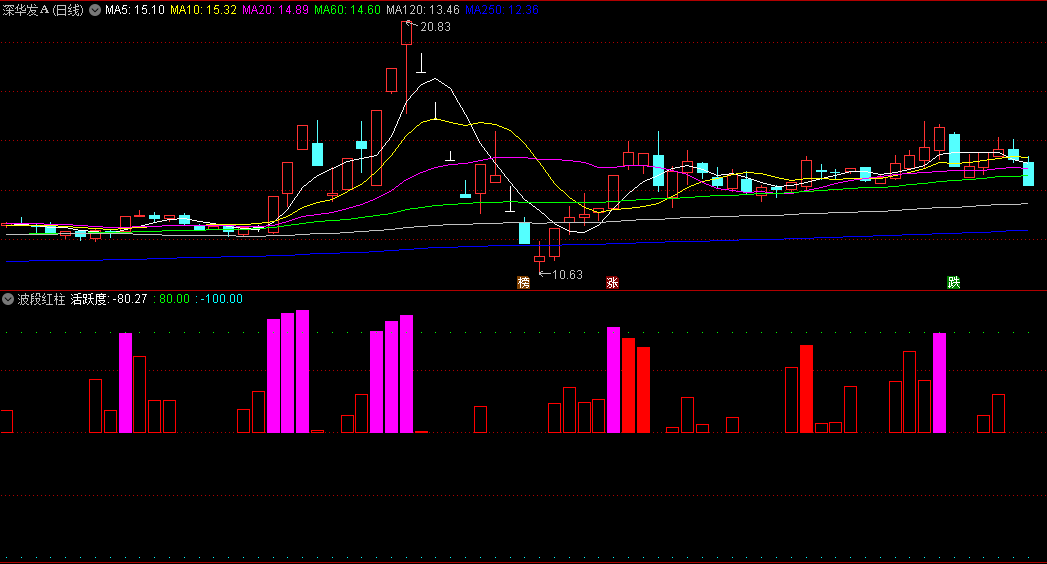The height and width of the screenshot is (564, 1047).
Task: Click the green 跌 event marker
Action: click(x=954, y=282)
